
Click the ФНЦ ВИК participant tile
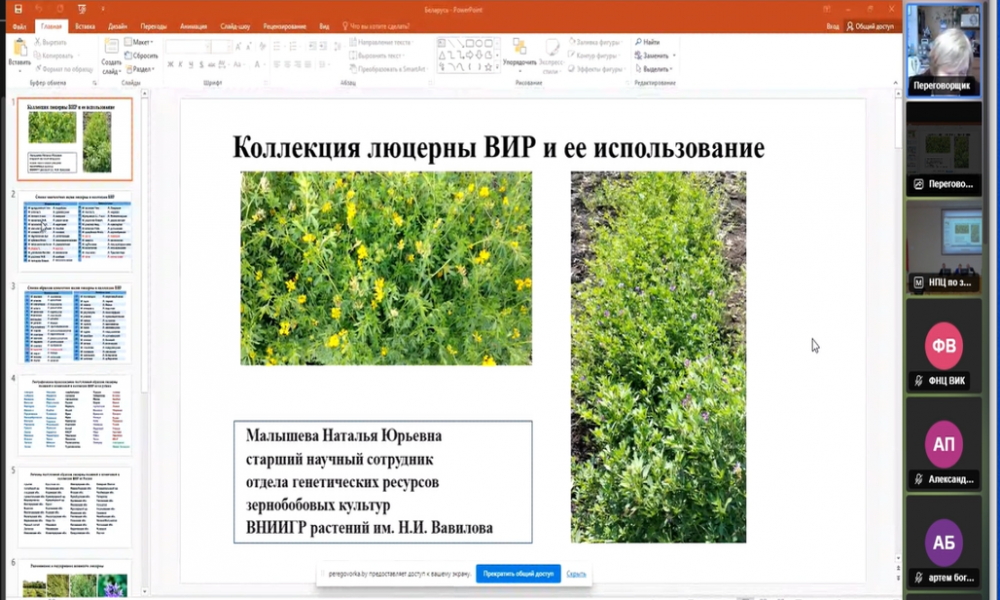coord(943,346)
